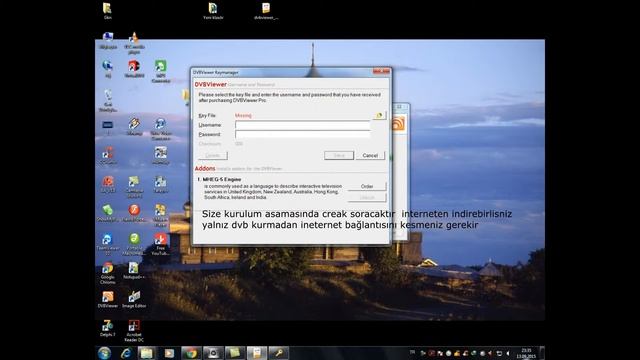The image size is (640, 360).
Task: Open the Nero desktop shortcut
Action: [x=134, y=69]
